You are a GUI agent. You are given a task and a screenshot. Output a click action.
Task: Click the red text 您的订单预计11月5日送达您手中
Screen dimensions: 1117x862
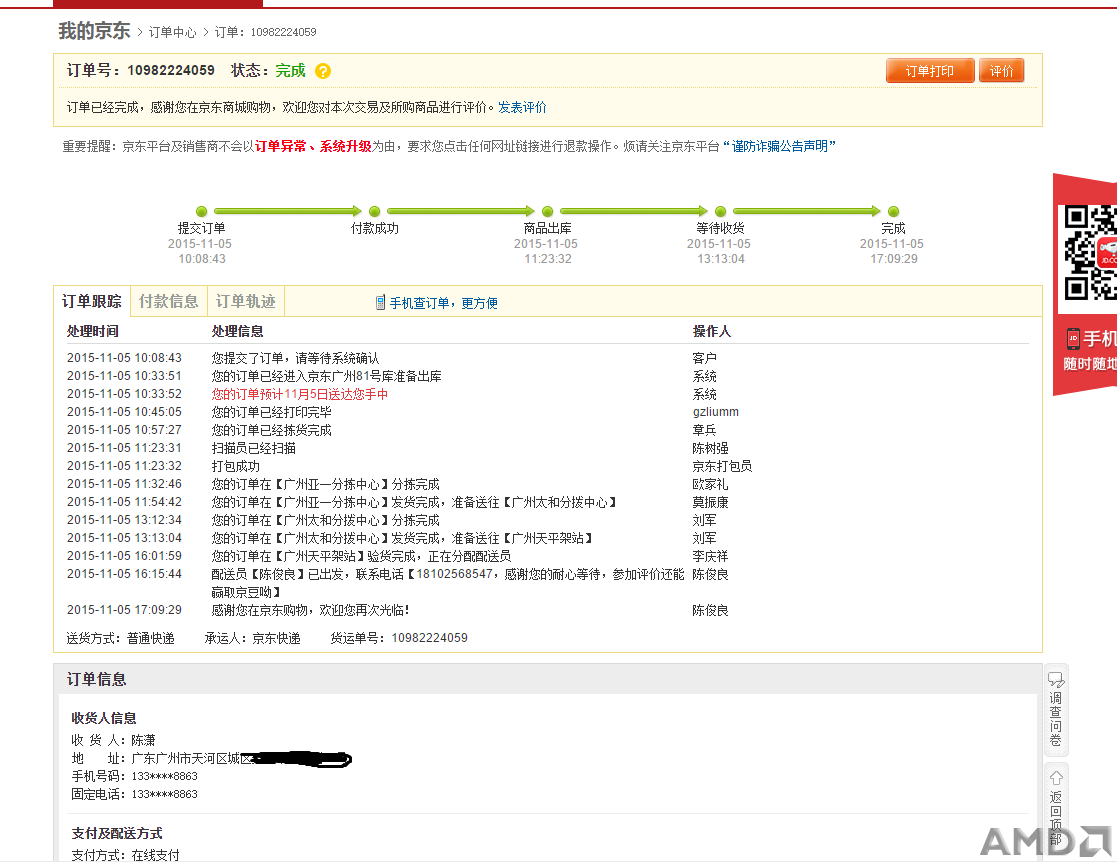click(x=300, y=394)
